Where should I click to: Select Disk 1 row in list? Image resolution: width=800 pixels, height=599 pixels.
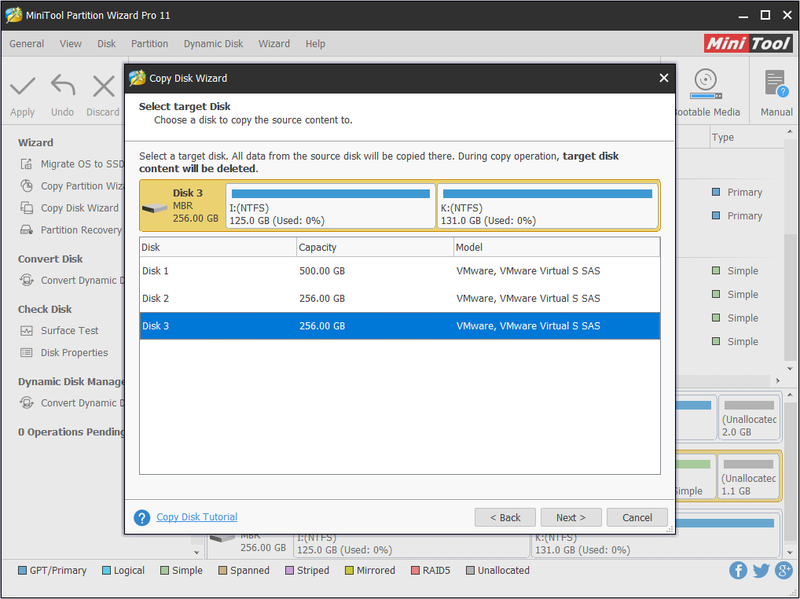(399, 271)
